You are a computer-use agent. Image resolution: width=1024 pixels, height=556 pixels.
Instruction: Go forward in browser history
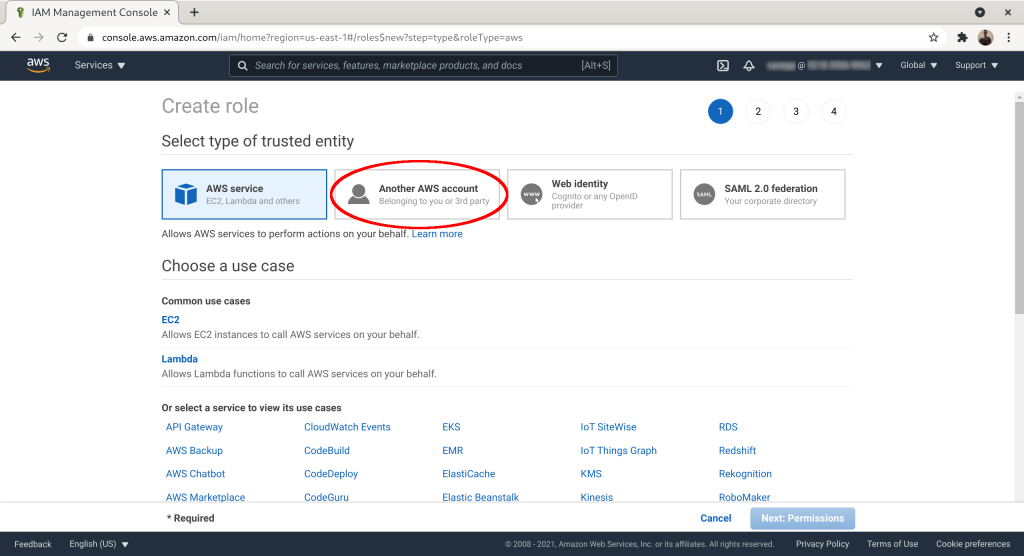[39, 37]
